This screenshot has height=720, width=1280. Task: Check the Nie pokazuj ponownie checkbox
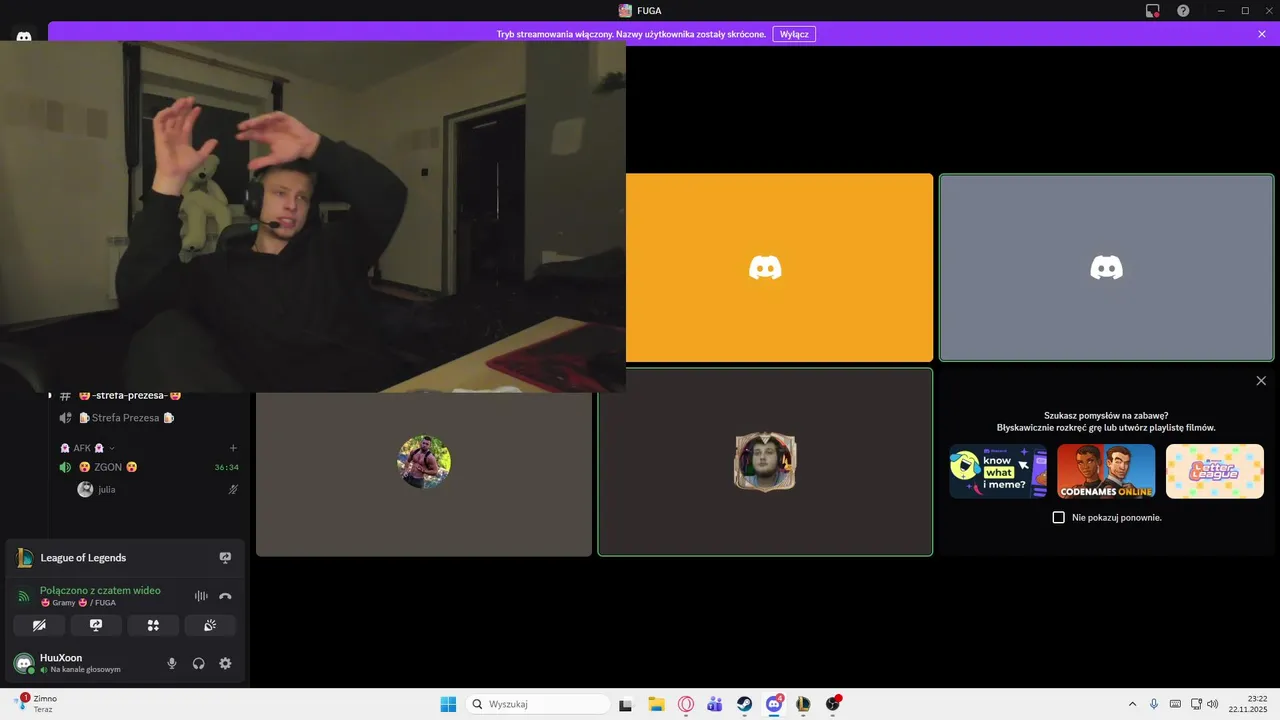pos(1059,517)
